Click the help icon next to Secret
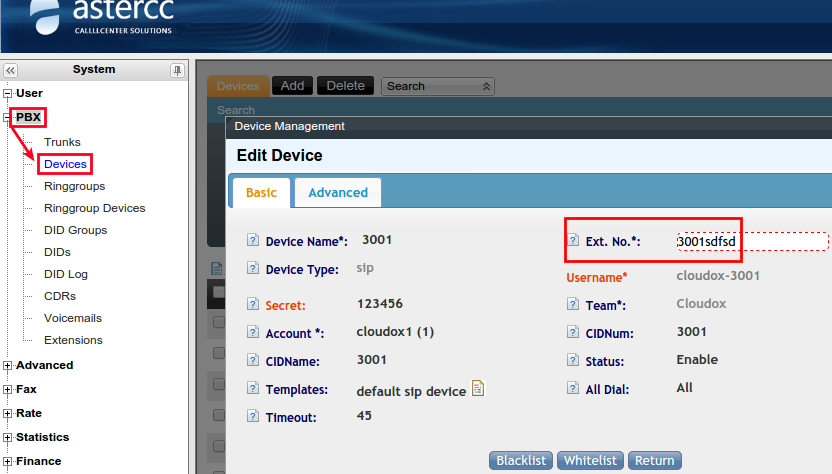Screen dimensions: 832x474 [x=253, y=305]
